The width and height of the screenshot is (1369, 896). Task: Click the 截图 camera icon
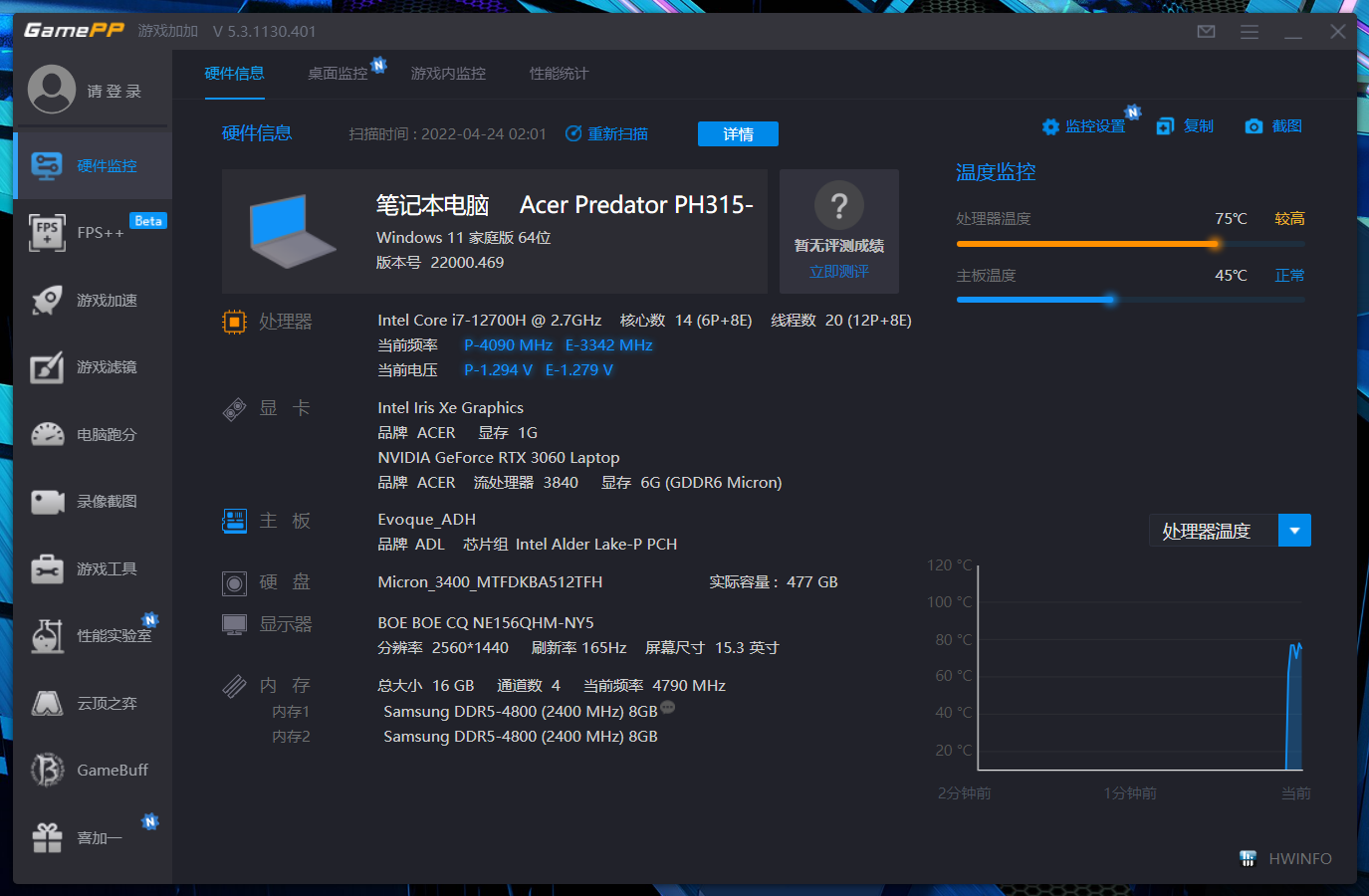pos(1254,126)
